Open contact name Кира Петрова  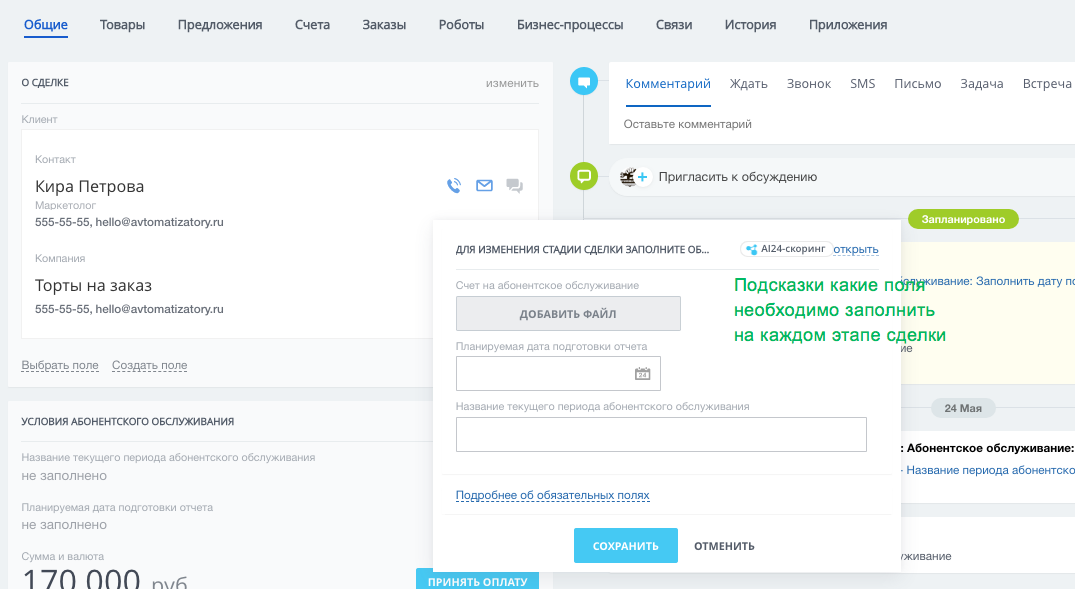coord(90,187)
